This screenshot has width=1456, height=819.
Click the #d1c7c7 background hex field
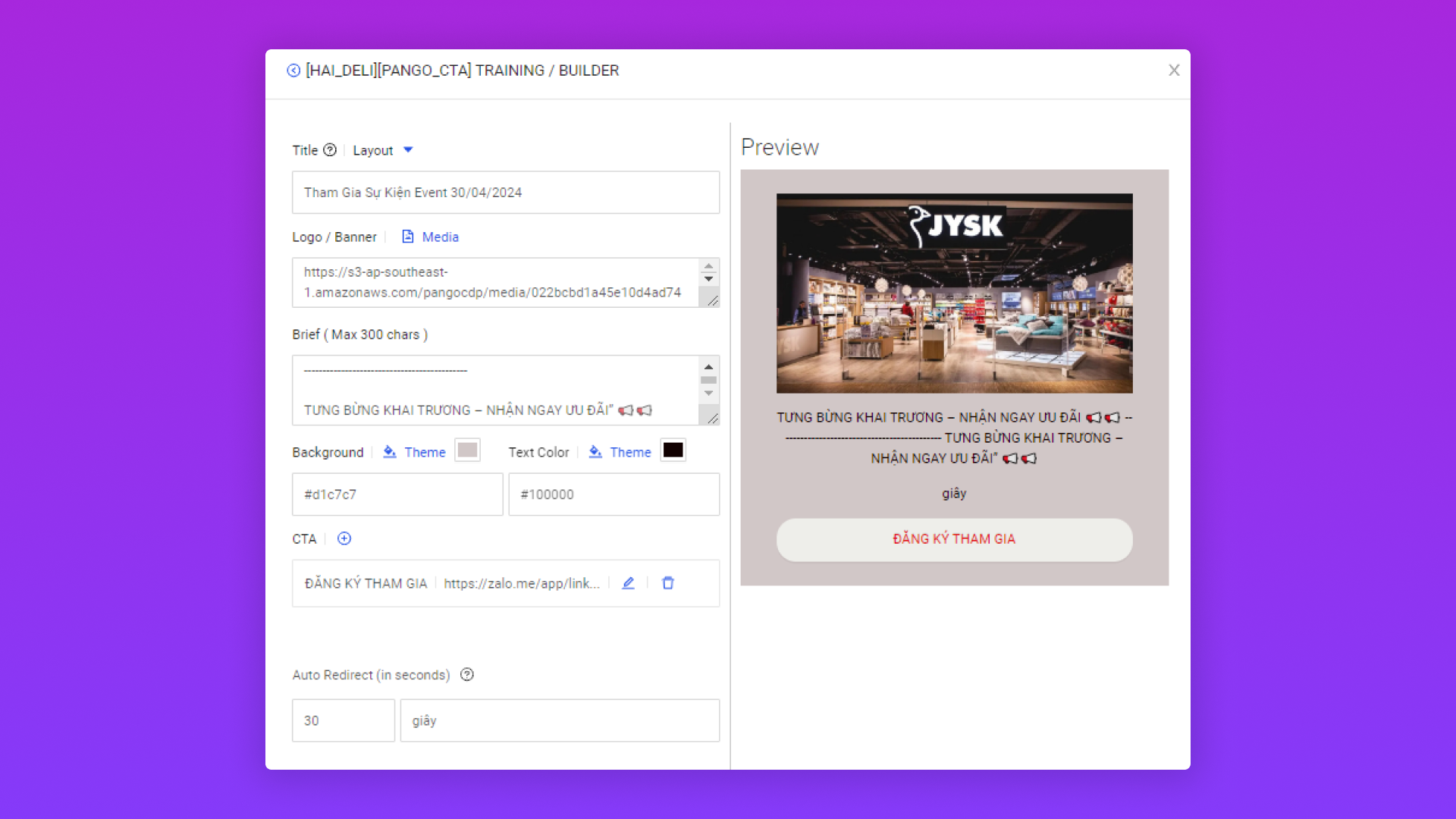pos(397,494)
